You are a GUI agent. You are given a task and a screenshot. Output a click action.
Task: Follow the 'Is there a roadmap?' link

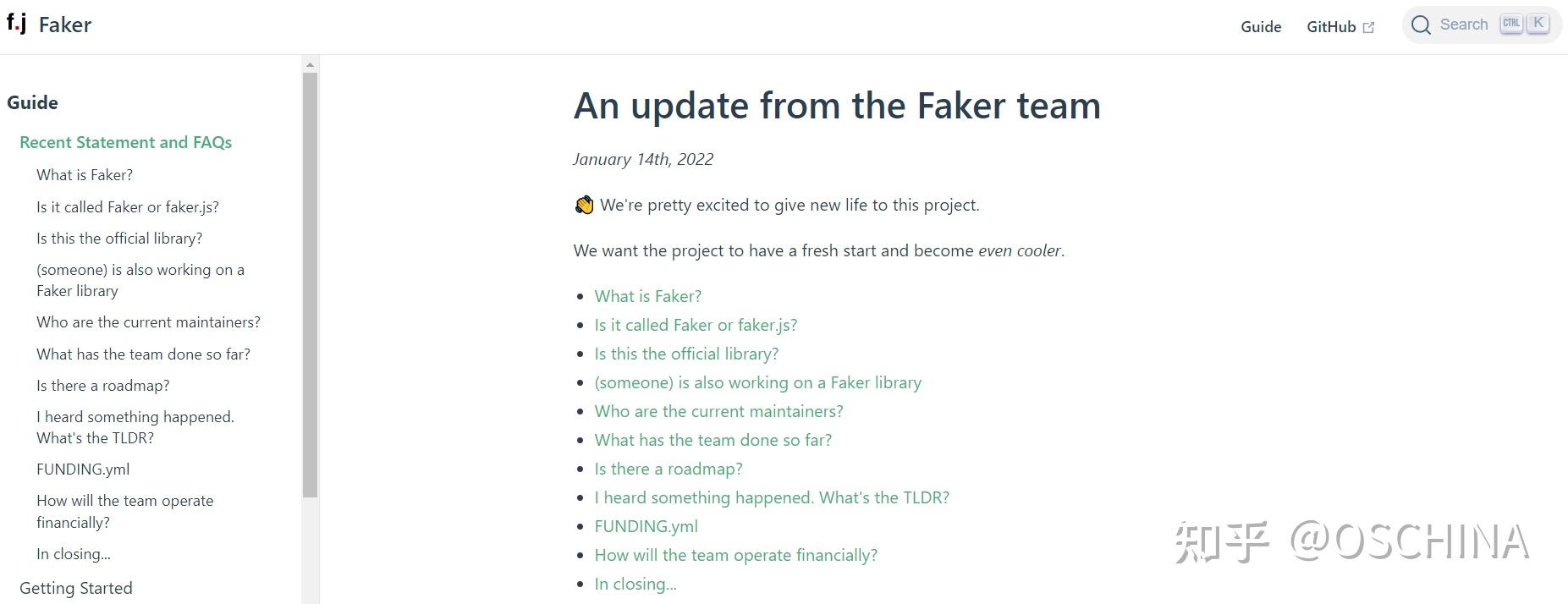coord(668,468)
